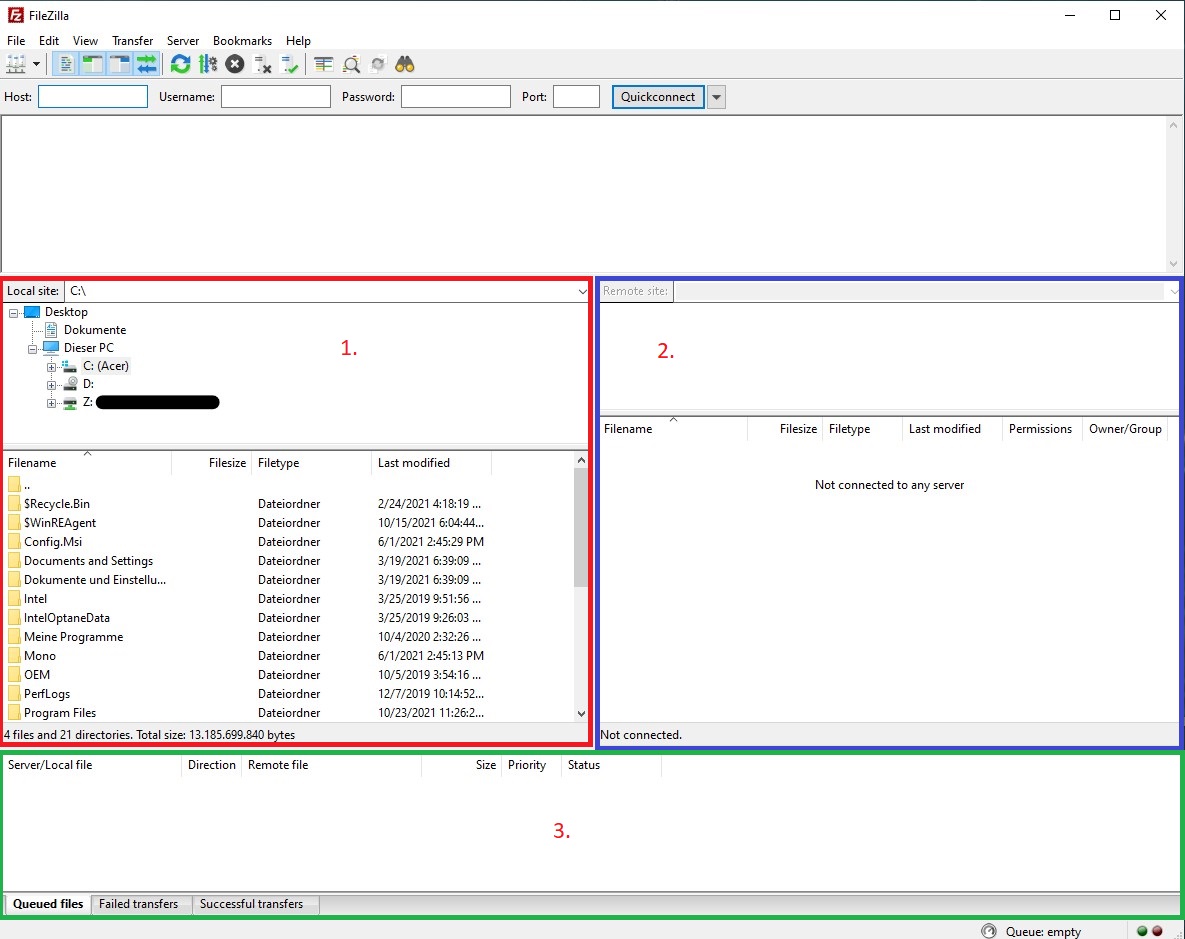Expand the C: (Acer) drive node
This screenshot has width=1185, height=939.
(x=51, y=367)
